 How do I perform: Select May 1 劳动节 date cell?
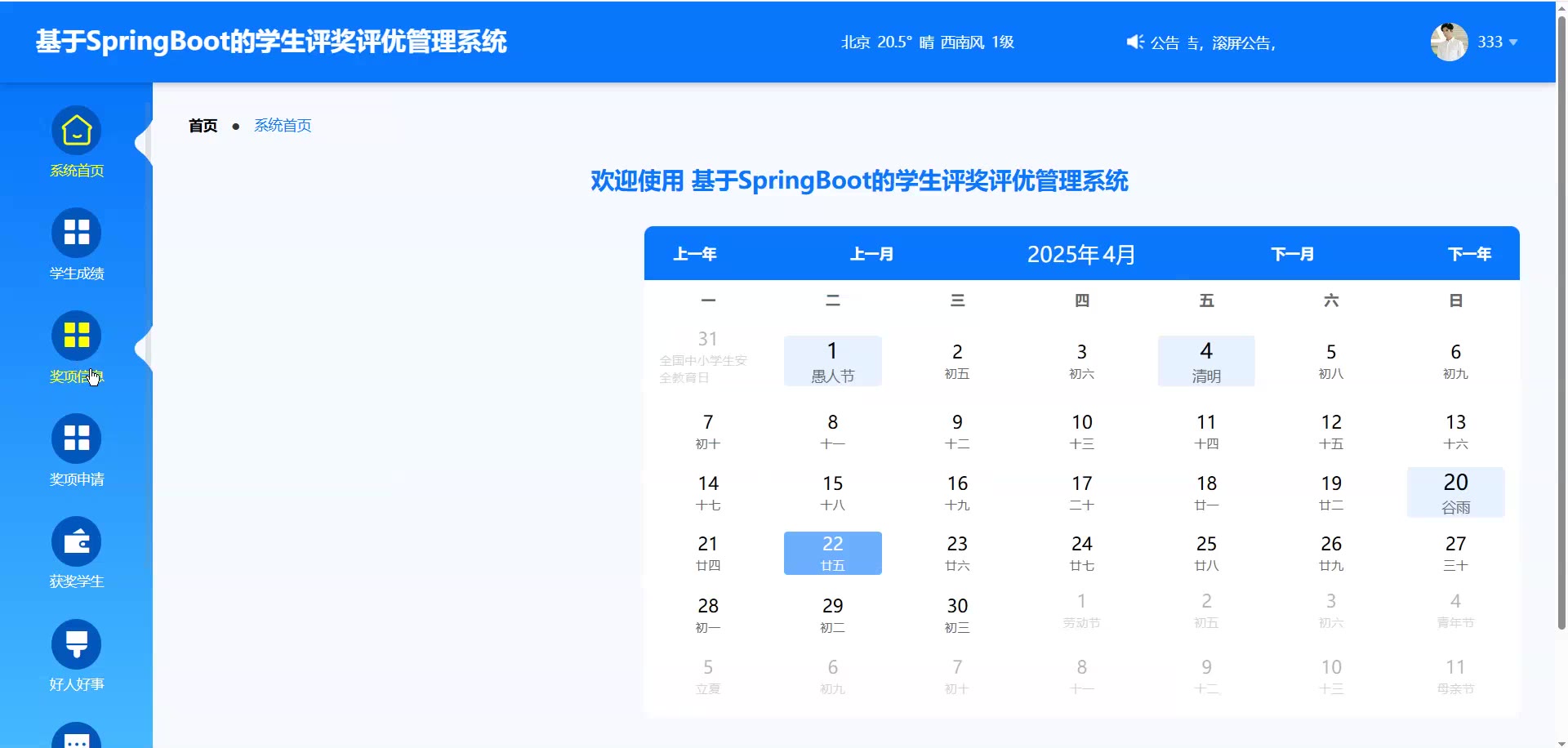[x=1082, y=610]
